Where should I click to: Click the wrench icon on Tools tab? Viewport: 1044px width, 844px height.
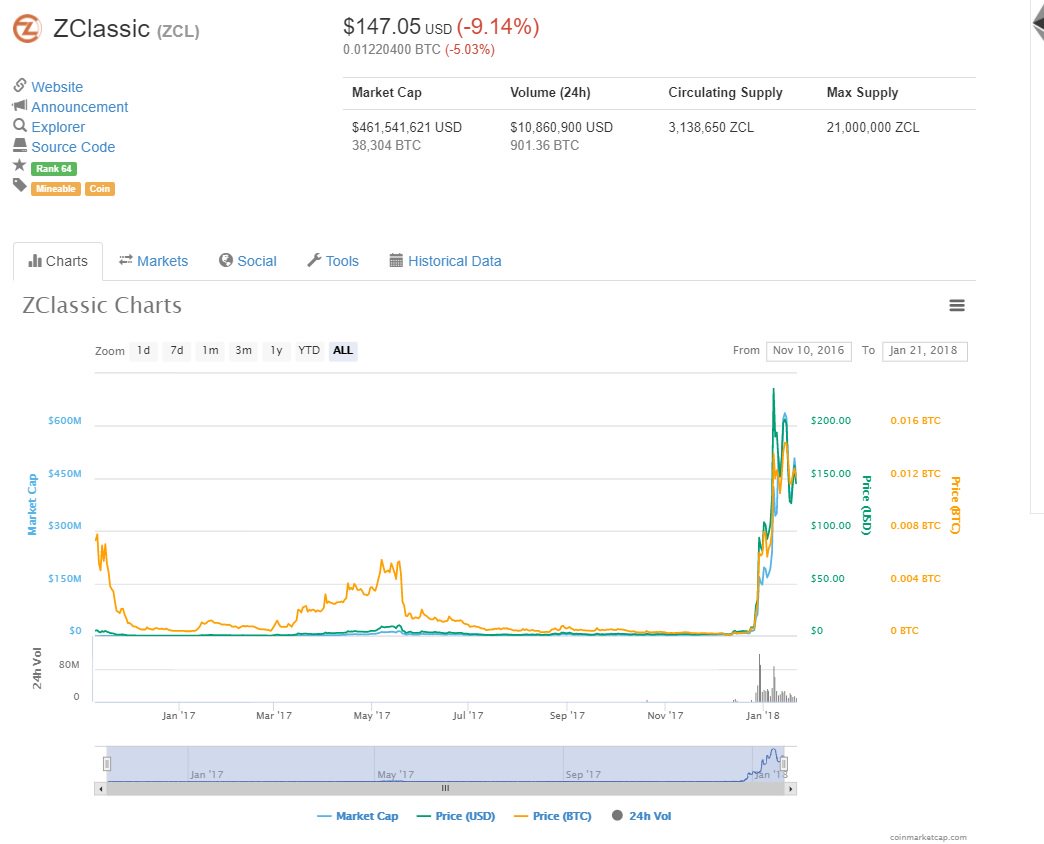[314, 260]
